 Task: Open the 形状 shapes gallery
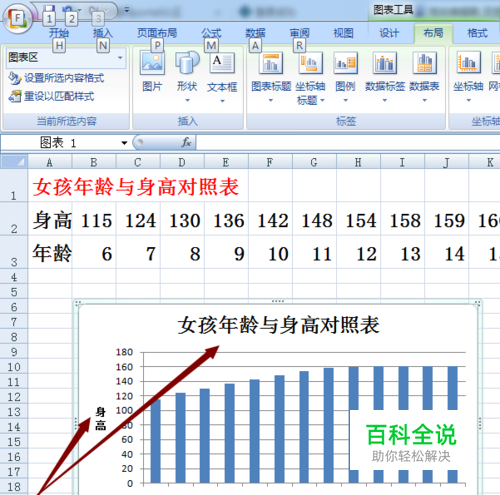point(187,71)
